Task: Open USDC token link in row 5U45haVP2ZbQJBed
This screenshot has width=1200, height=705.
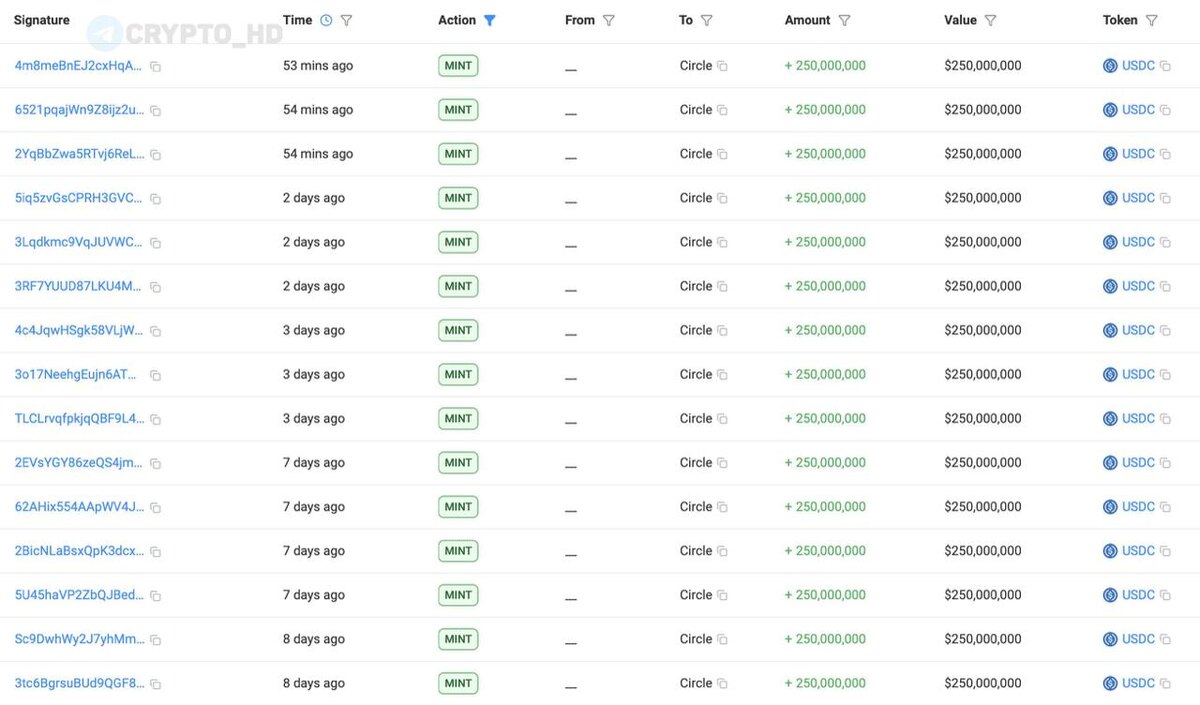Action: pyautogui.click(x=1138, y=595)
